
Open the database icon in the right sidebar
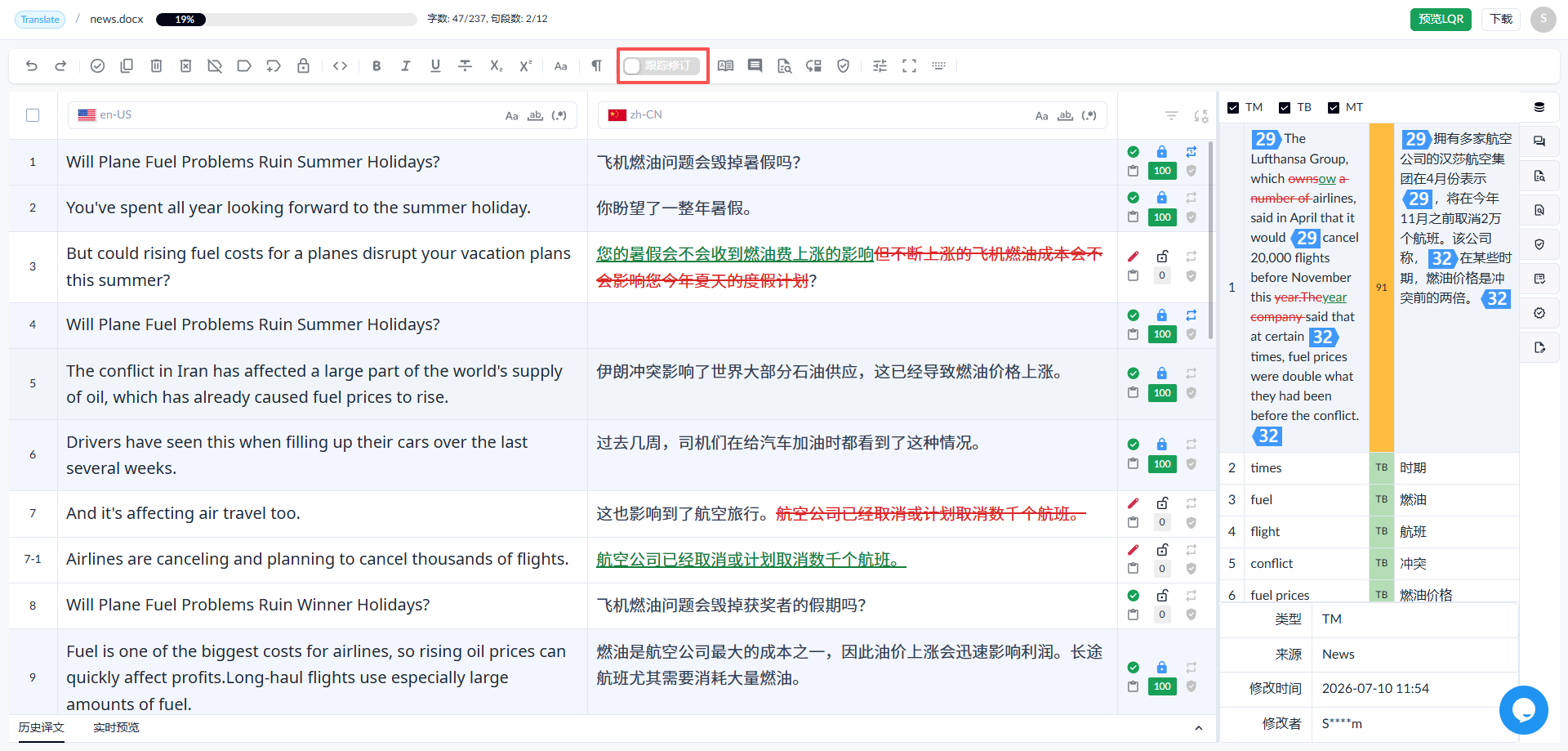1539,107
